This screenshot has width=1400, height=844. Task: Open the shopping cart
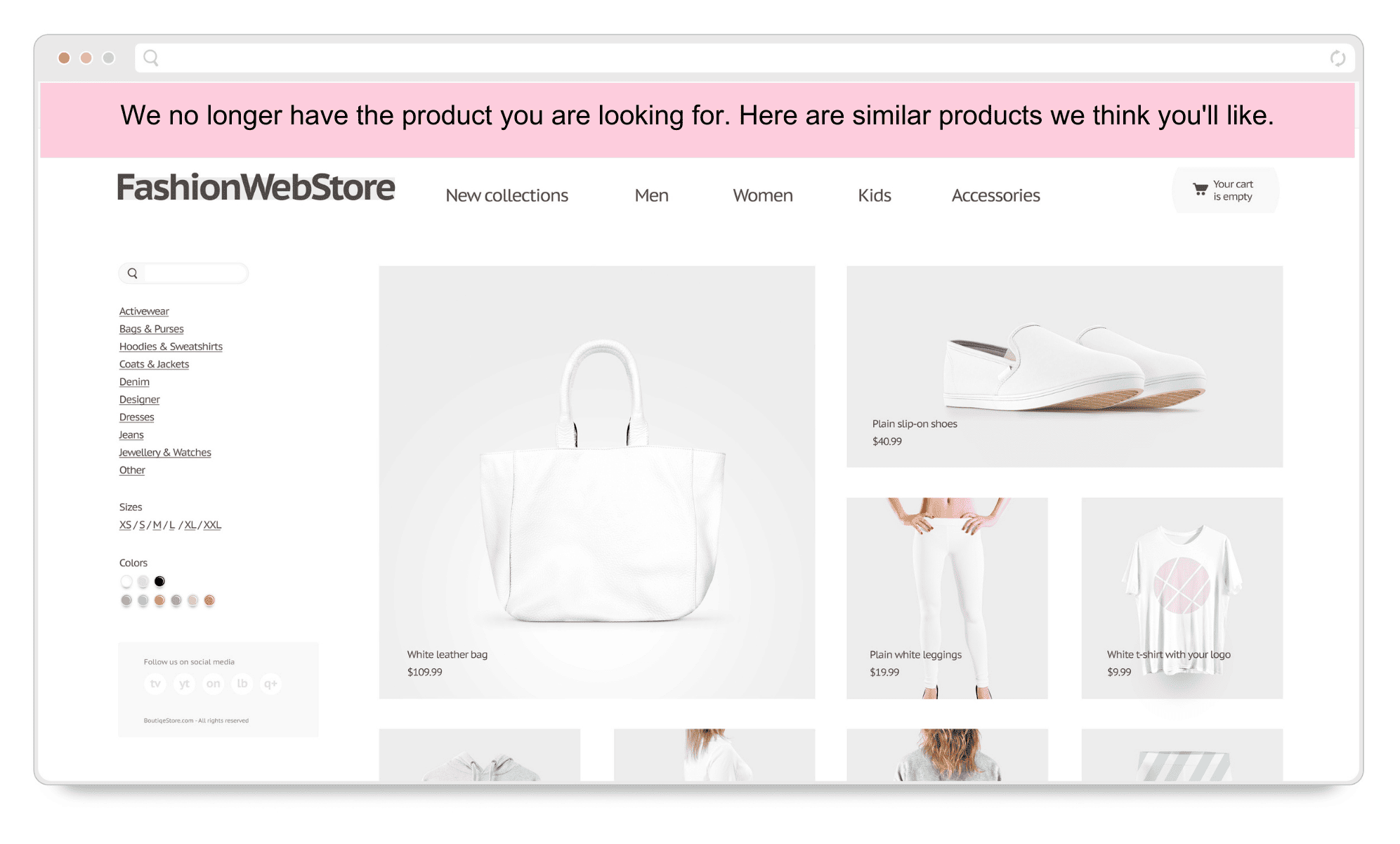click(1225, 190)
